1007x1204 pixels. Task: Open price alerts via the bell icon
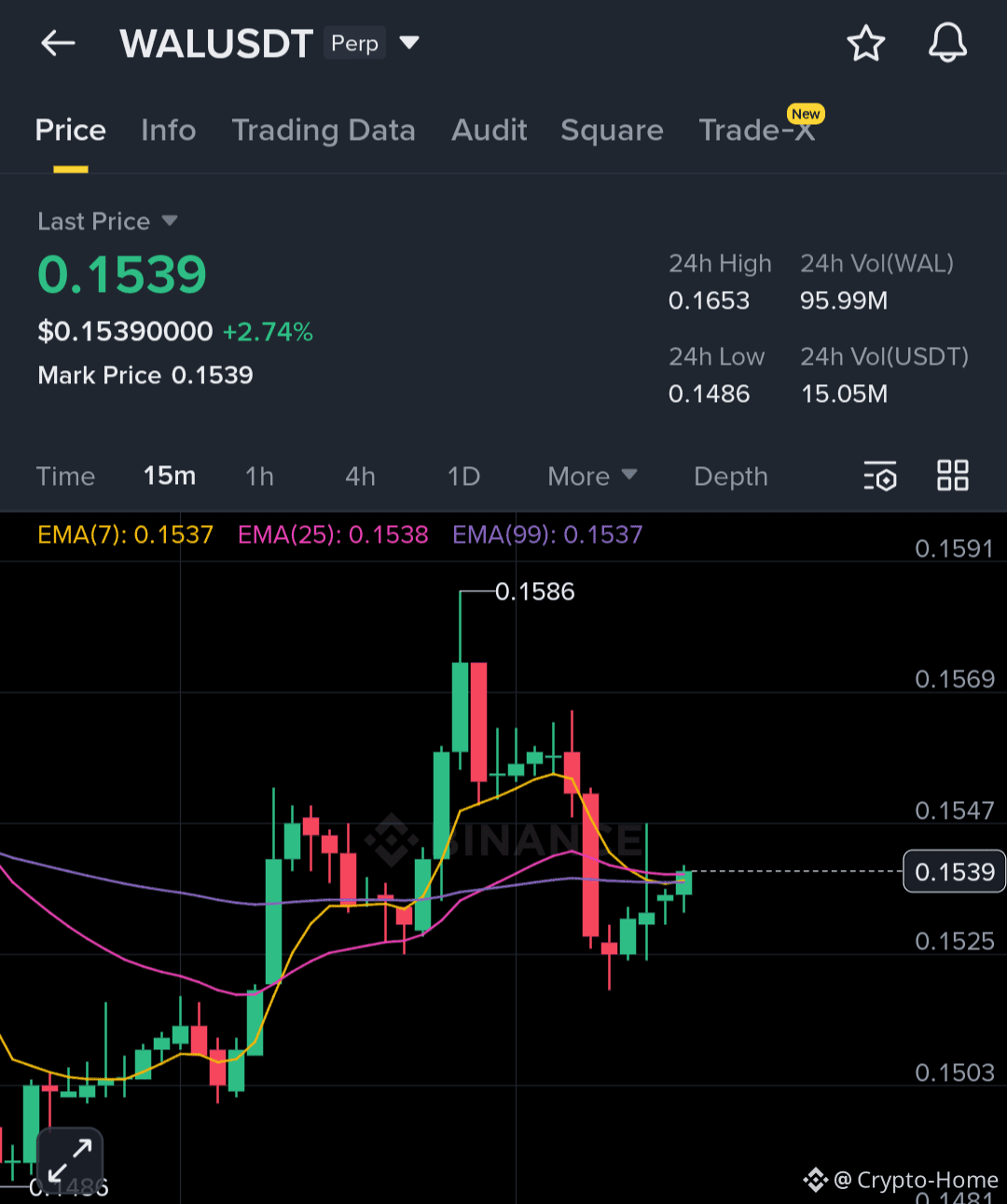pos(947,43)
